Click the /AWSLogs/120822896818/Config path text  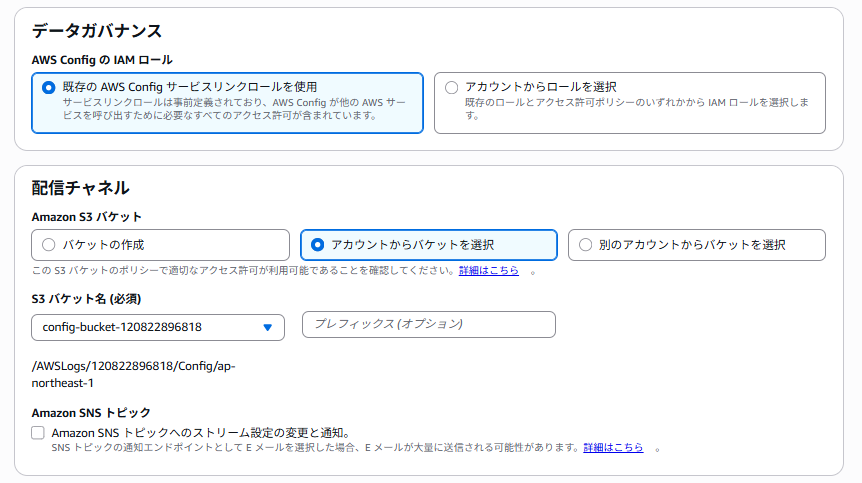click(x=133, y=374)
